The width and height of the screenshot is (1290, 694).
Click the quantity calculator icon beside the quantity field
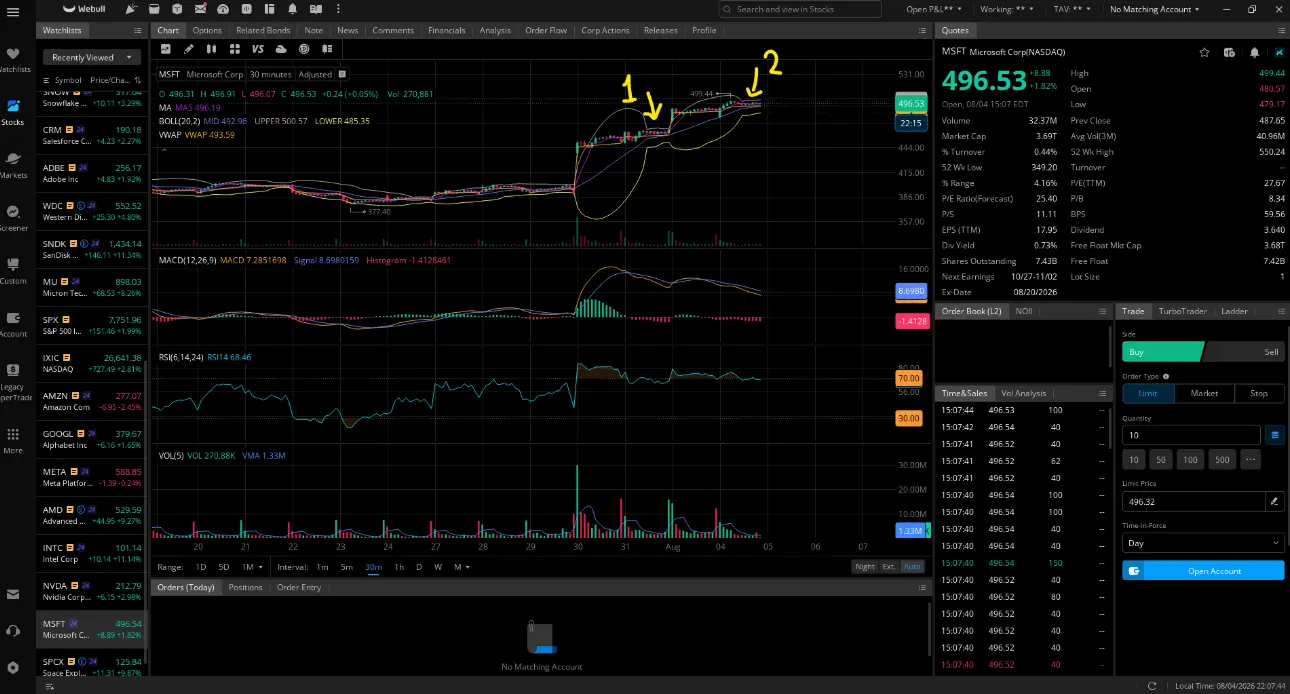point(1274,435)
